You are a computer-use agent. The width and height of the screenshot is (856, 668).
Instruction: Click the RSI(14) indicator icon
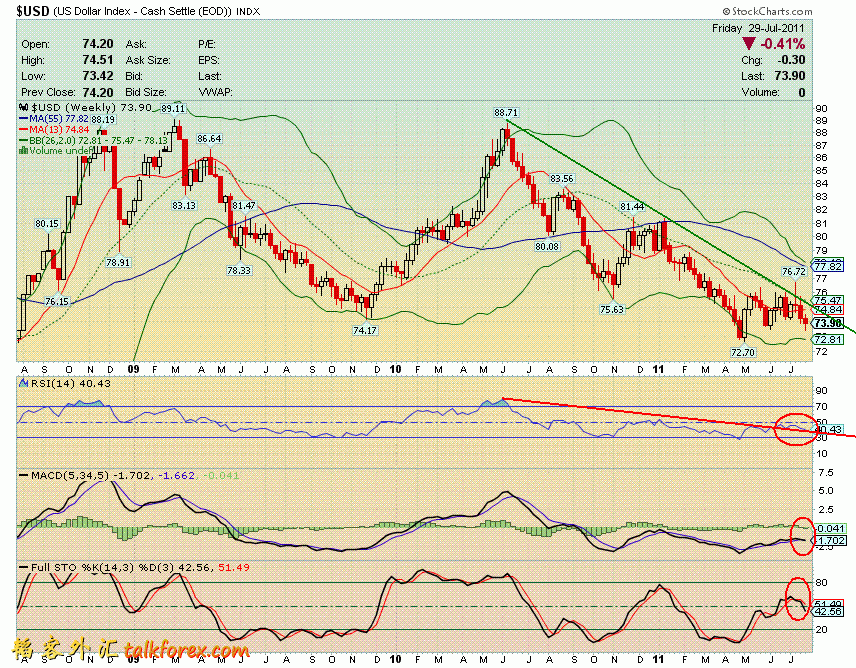24,384
